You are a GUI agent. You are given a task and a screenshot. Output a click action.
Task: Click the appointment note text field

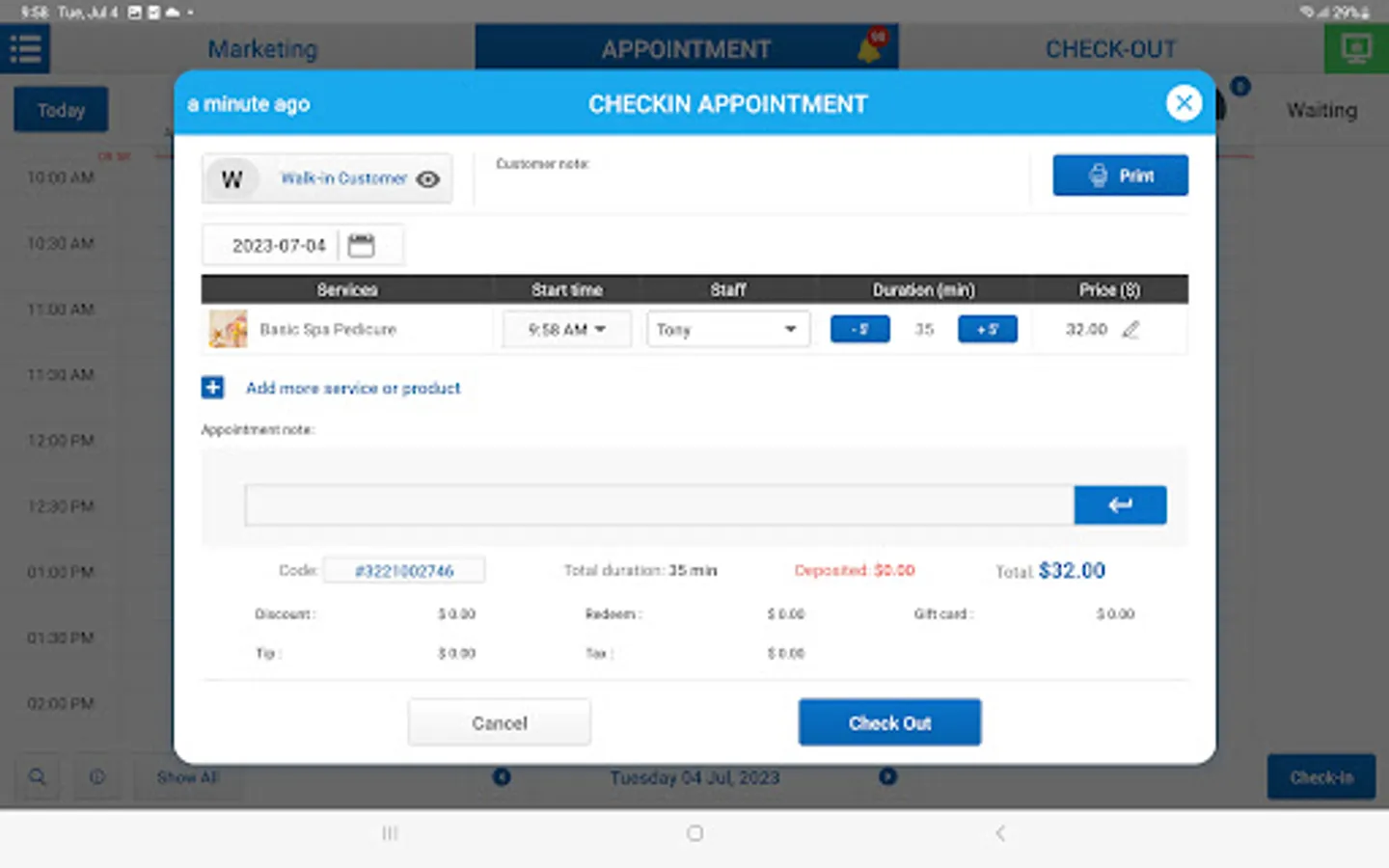[659, 505]
